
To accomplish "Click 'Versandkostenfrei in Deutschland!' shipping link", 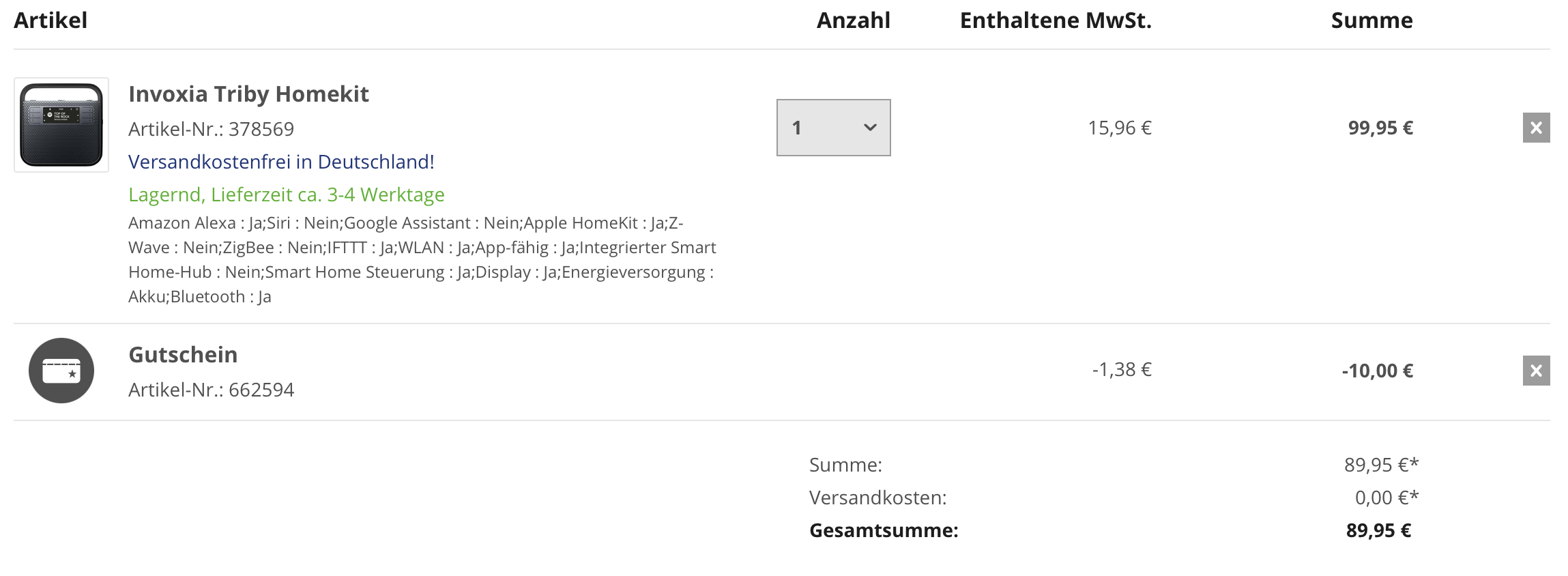I will click(281, 162).
